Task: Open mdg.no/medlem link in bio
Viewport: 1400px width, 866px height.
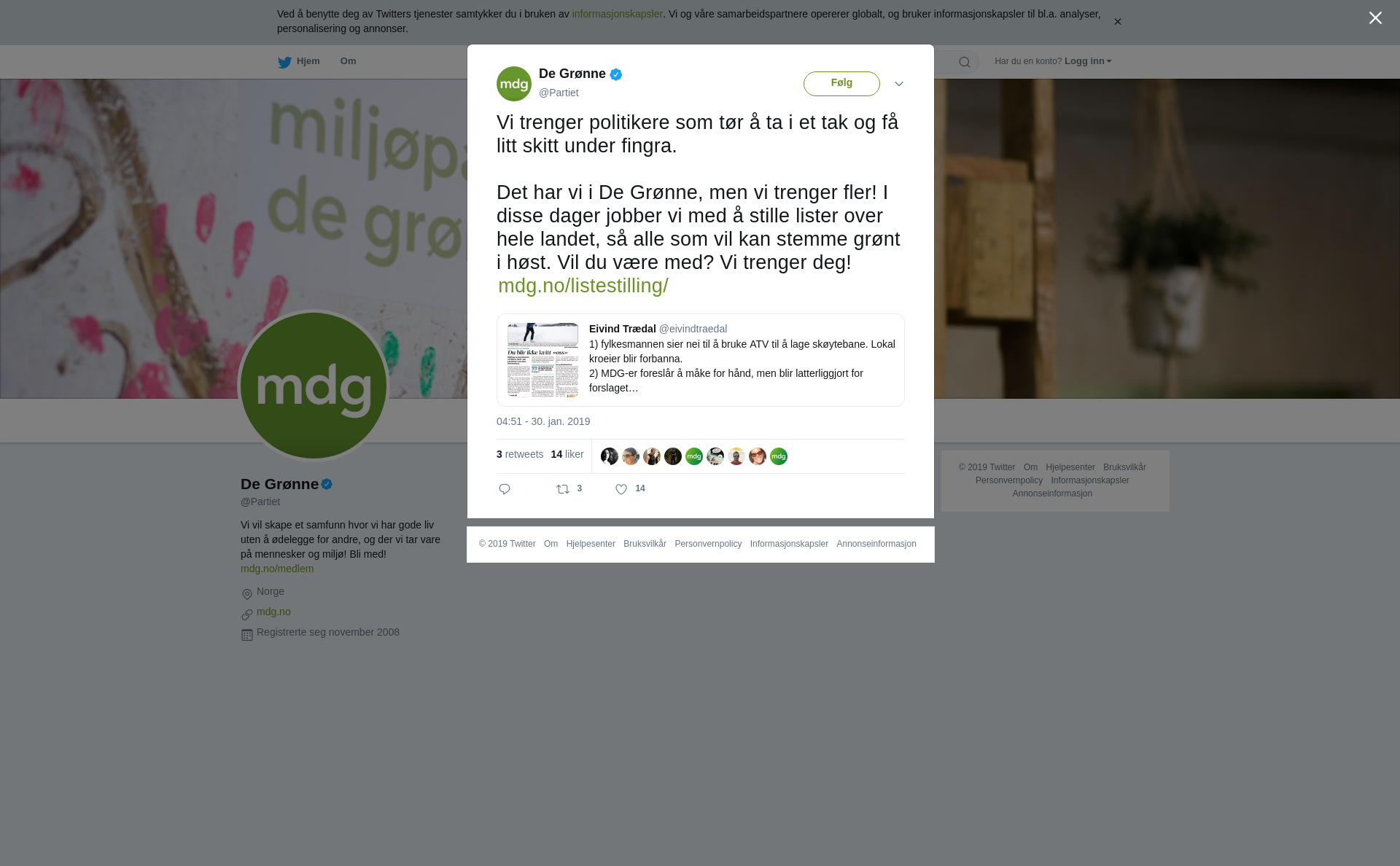Action: click(277, 569)
